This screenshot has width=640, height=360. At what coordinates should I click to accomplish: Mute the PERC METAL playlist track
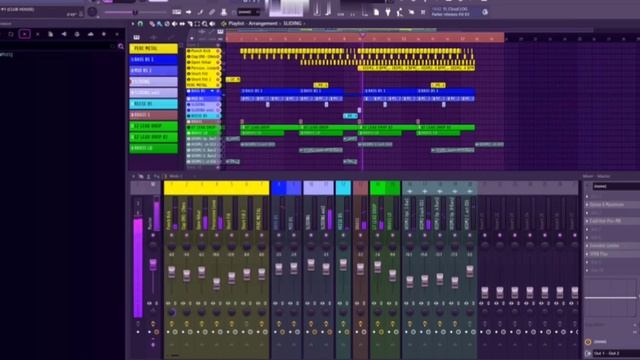218,85
